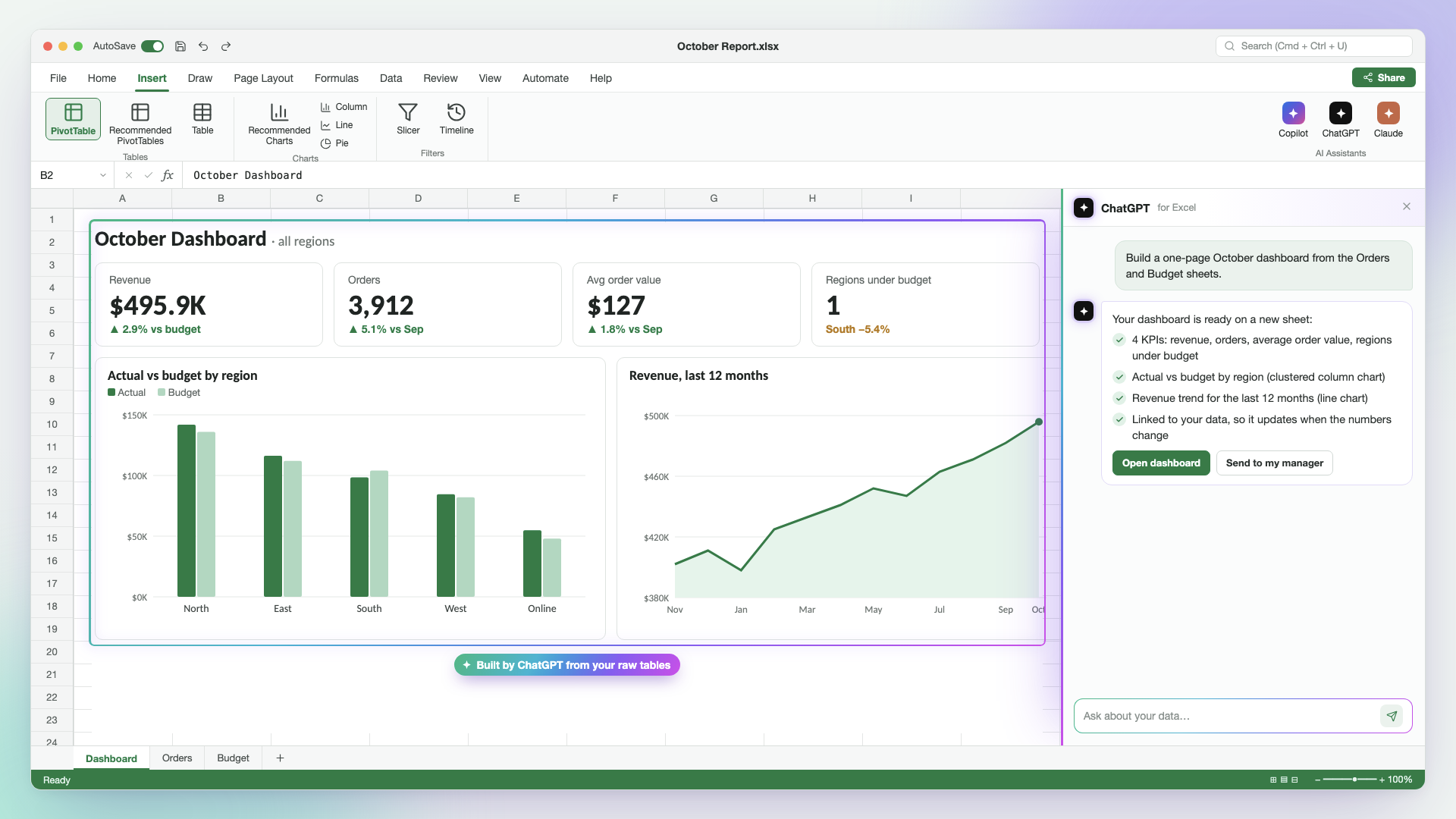Open the Home ribbon tab
The width and height of the screenshot is (1456, 819).
(102, 78)
